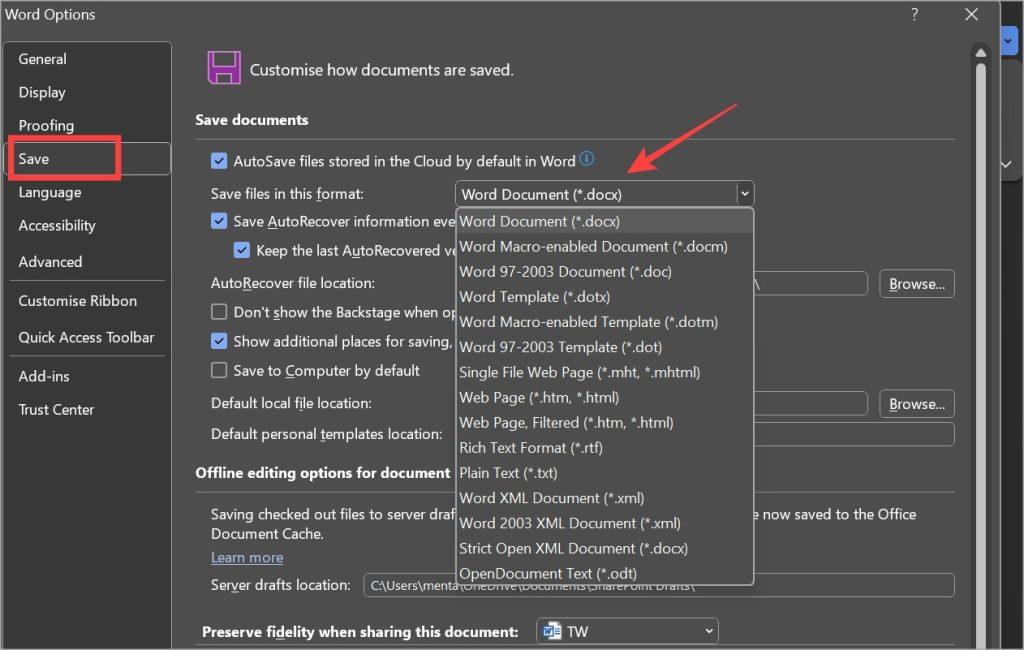Click the Default personal templates location field
Screen dimensions: 1024x650
coord(854,434)
